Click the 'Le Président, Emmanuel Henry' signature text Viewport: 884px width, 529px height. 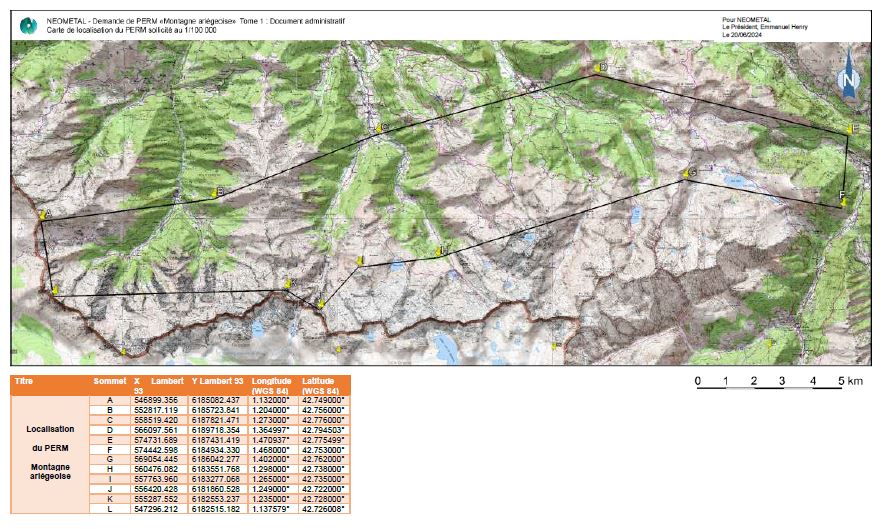click(764, 26)
